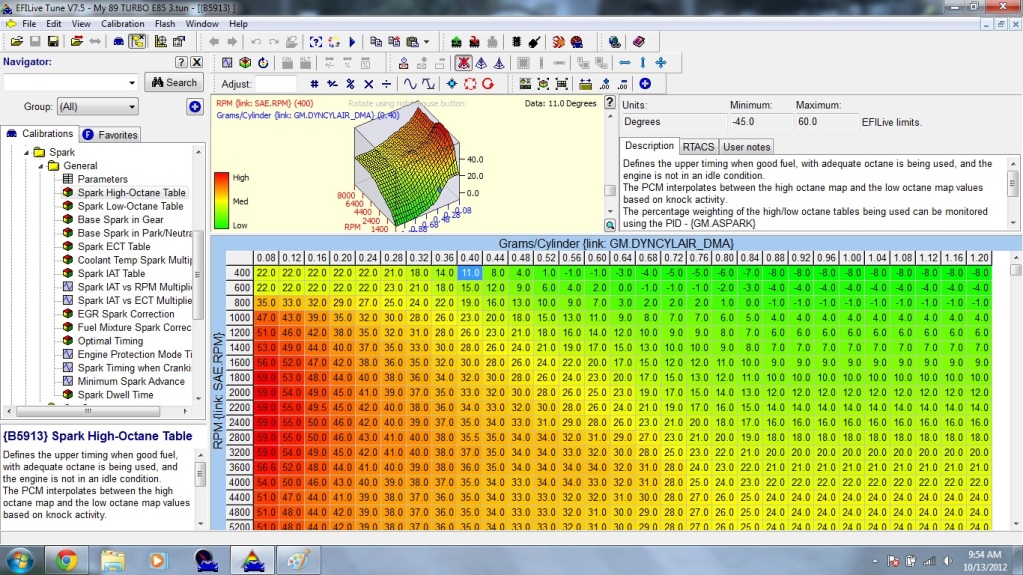The height and width of the screenshot is (575, 1023).
Task: Switch to the RTACS tab
Action: (x=698, y=147)
